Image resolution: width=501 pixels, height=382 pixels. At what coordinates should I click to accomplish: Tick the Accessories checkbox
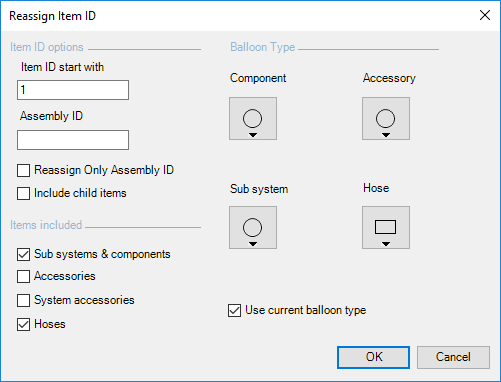click(x=23, y=276)
